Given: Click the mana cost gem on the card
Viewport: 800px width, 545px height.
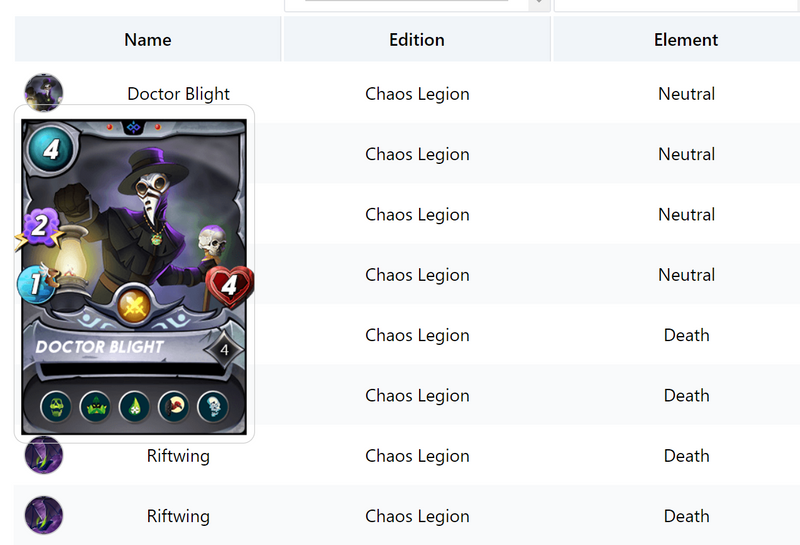Looking at the screenshot, I should 43,152.
